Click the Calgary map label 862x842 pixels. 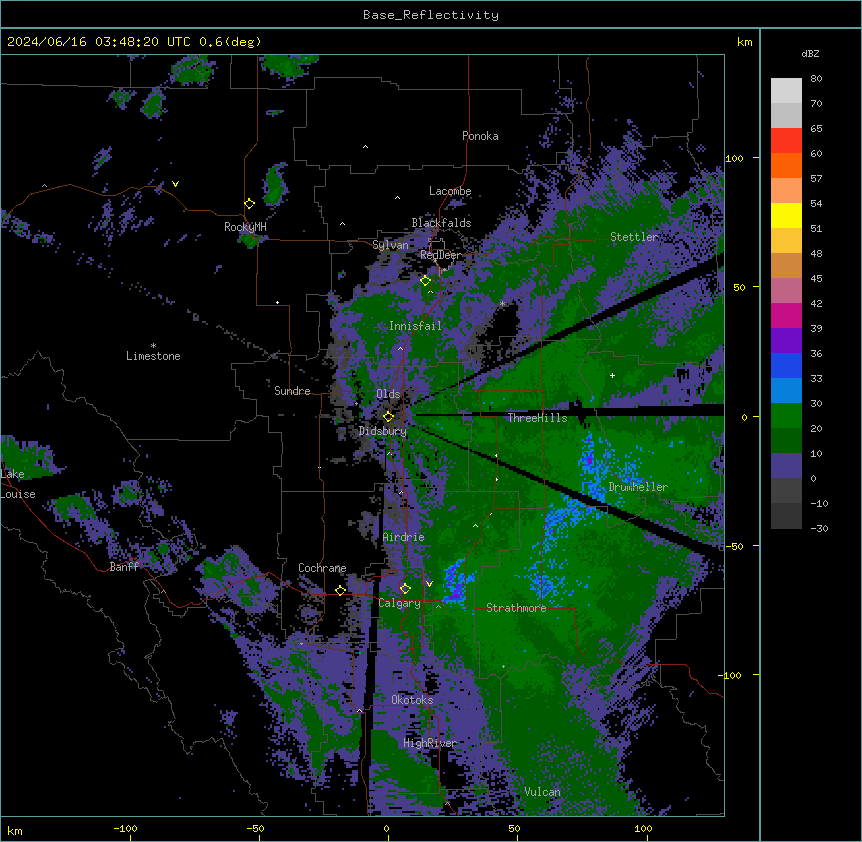coord(400,603)
